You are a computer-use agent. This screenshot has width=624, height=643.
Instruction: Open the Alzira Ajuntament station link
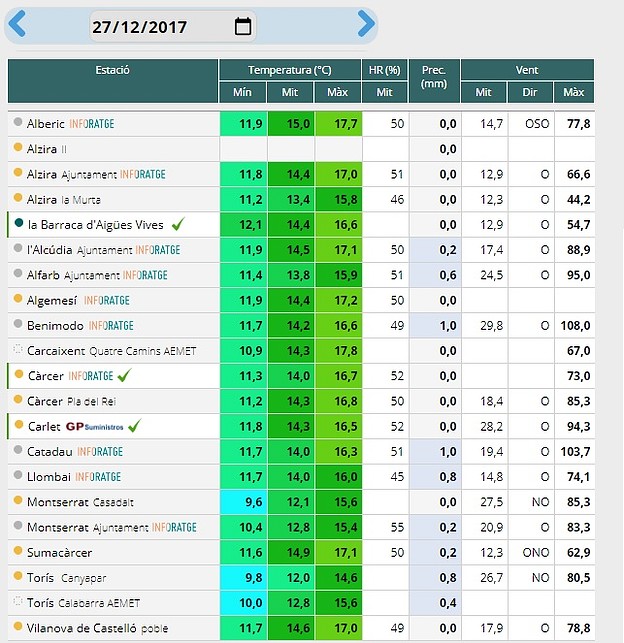coord(72,174)
